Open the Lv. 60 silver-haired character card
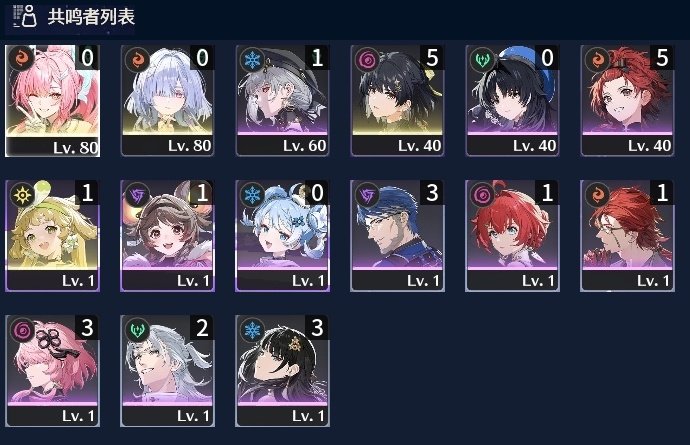The image size is (690, 445). click(x=282, y=101)
